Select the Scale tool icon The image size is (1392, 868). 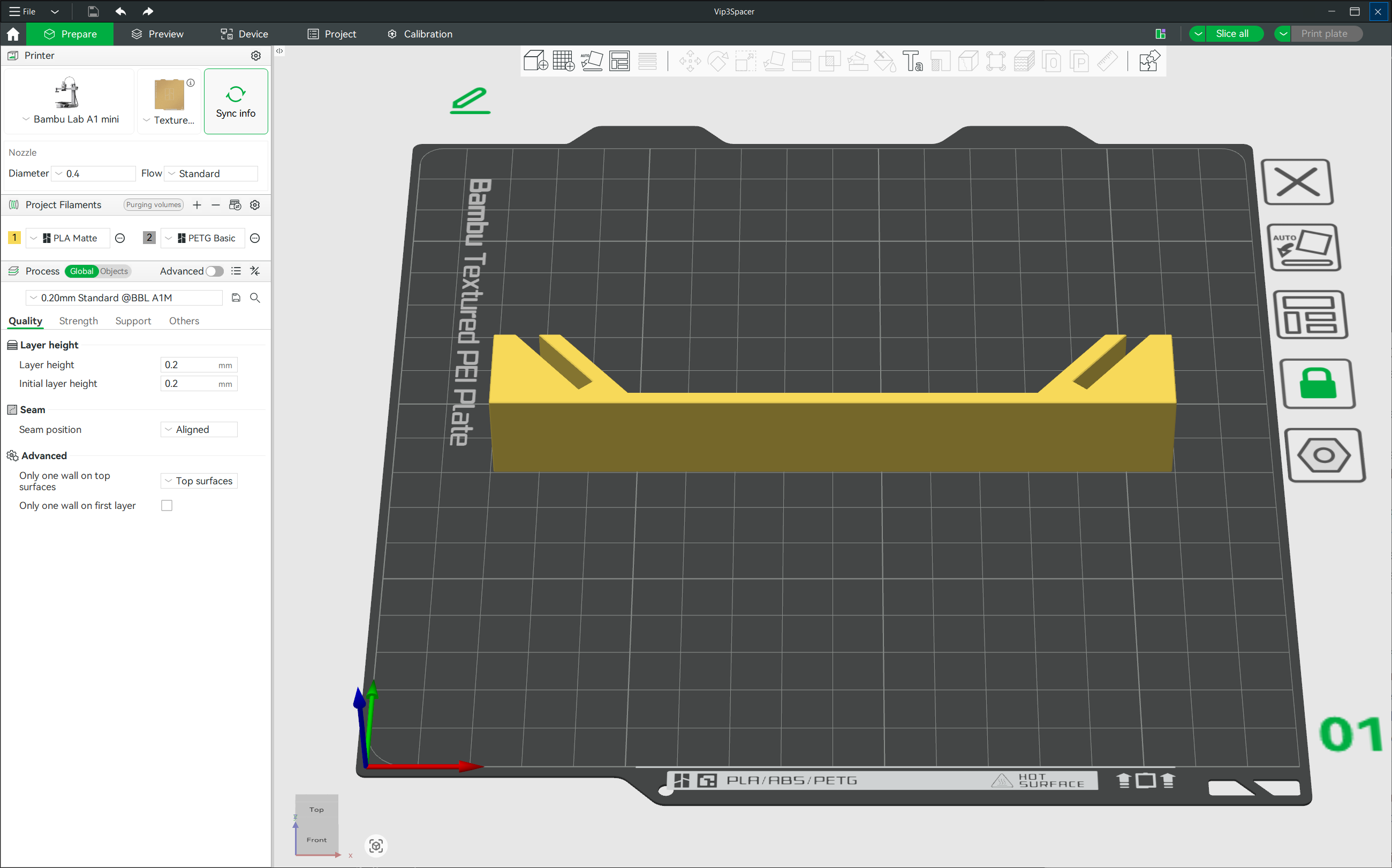pos(746,61)
